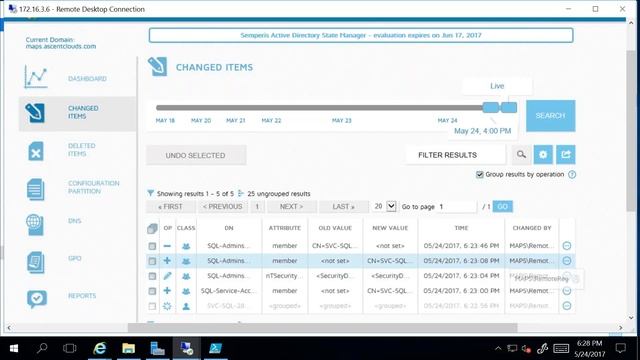Check the SQL-Service-Acc row checkbox
This screenshot has height=360, width=640.
pyautogui.click(x=152, y=291)
